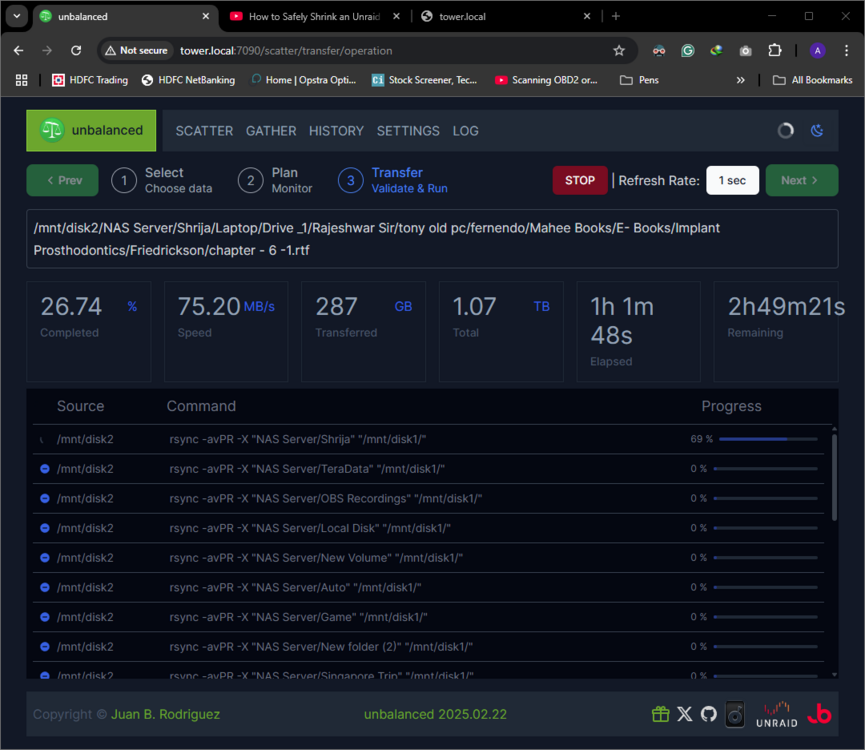Toggle dark mode moon icon
Viewport: 865px width, 750px height.
pos(817,131)
